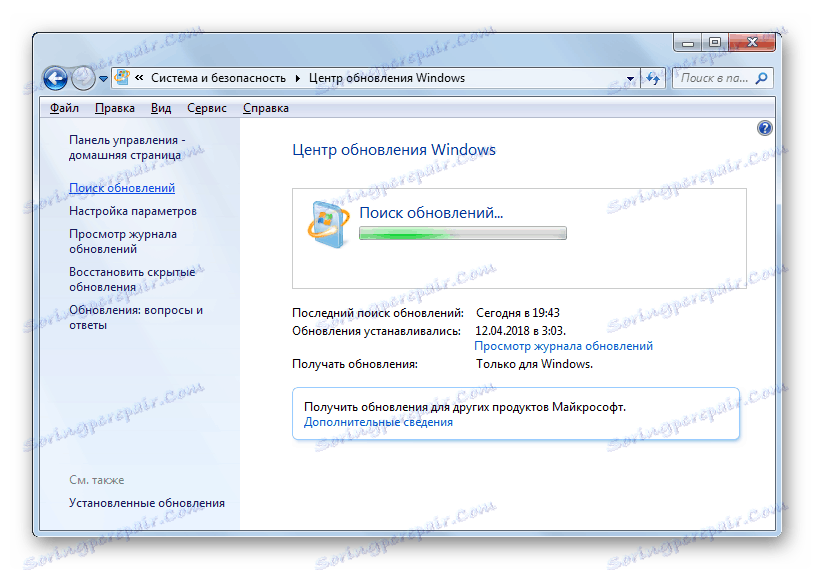The height and width of the screenshot is (570, 815).
Task: Click the Forward navigation arrow button
Action: click(83, 78)
